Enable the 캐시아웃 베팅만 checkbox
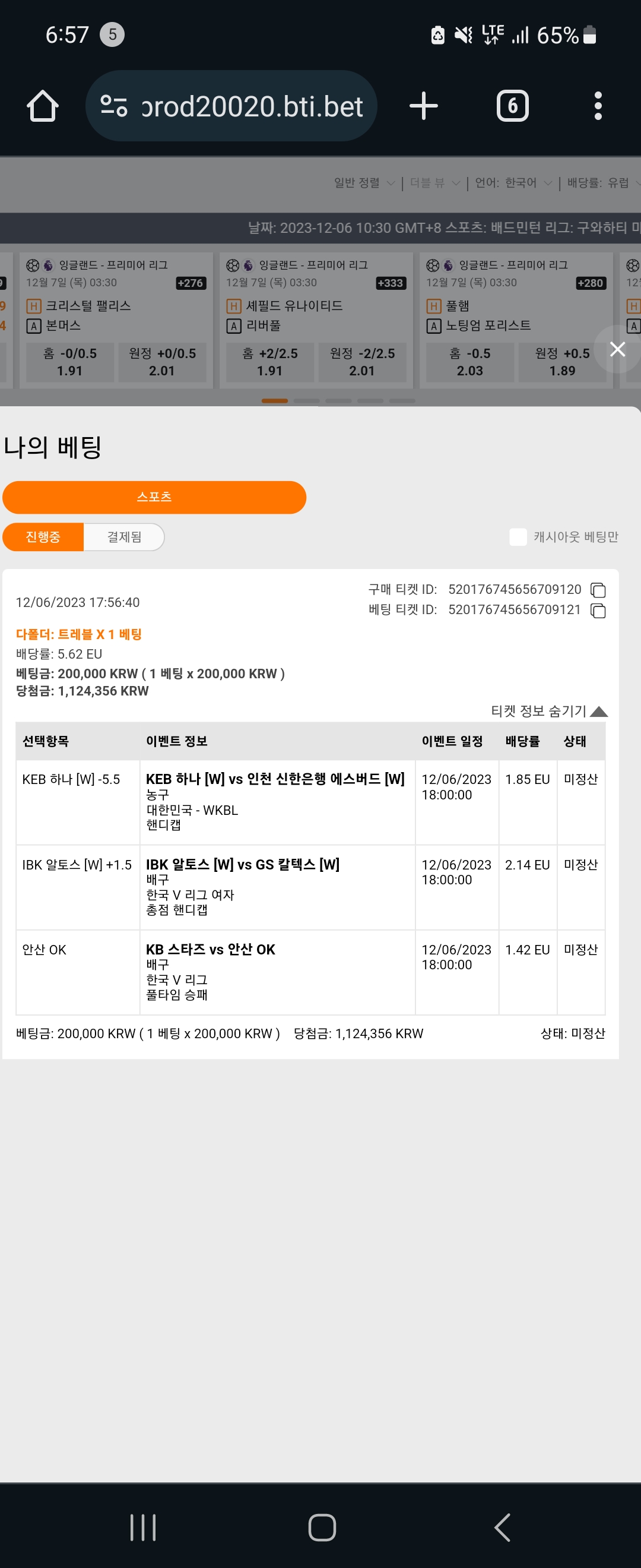 (518, 537)
